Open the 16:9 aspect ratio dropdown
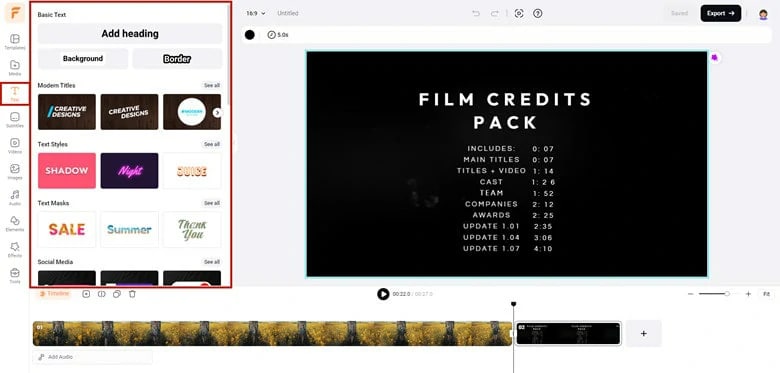This screenshot has width=780, height=373. click(x=256, y=13)
